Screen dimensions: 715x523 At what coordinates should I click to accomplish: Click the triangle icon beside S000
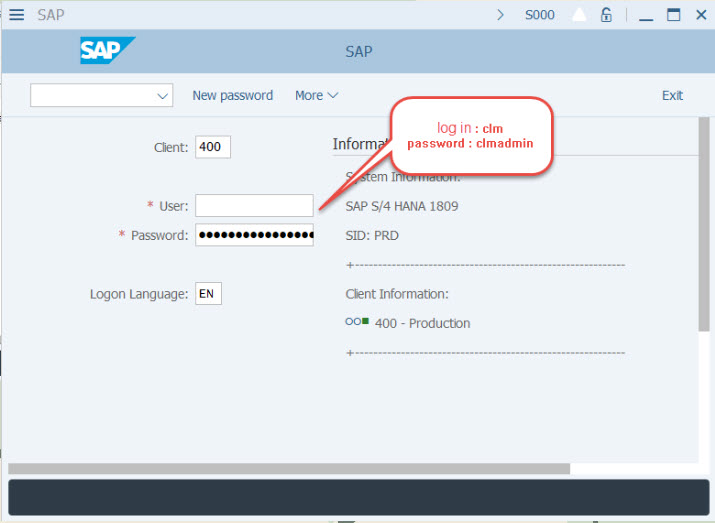coord(579,15)
